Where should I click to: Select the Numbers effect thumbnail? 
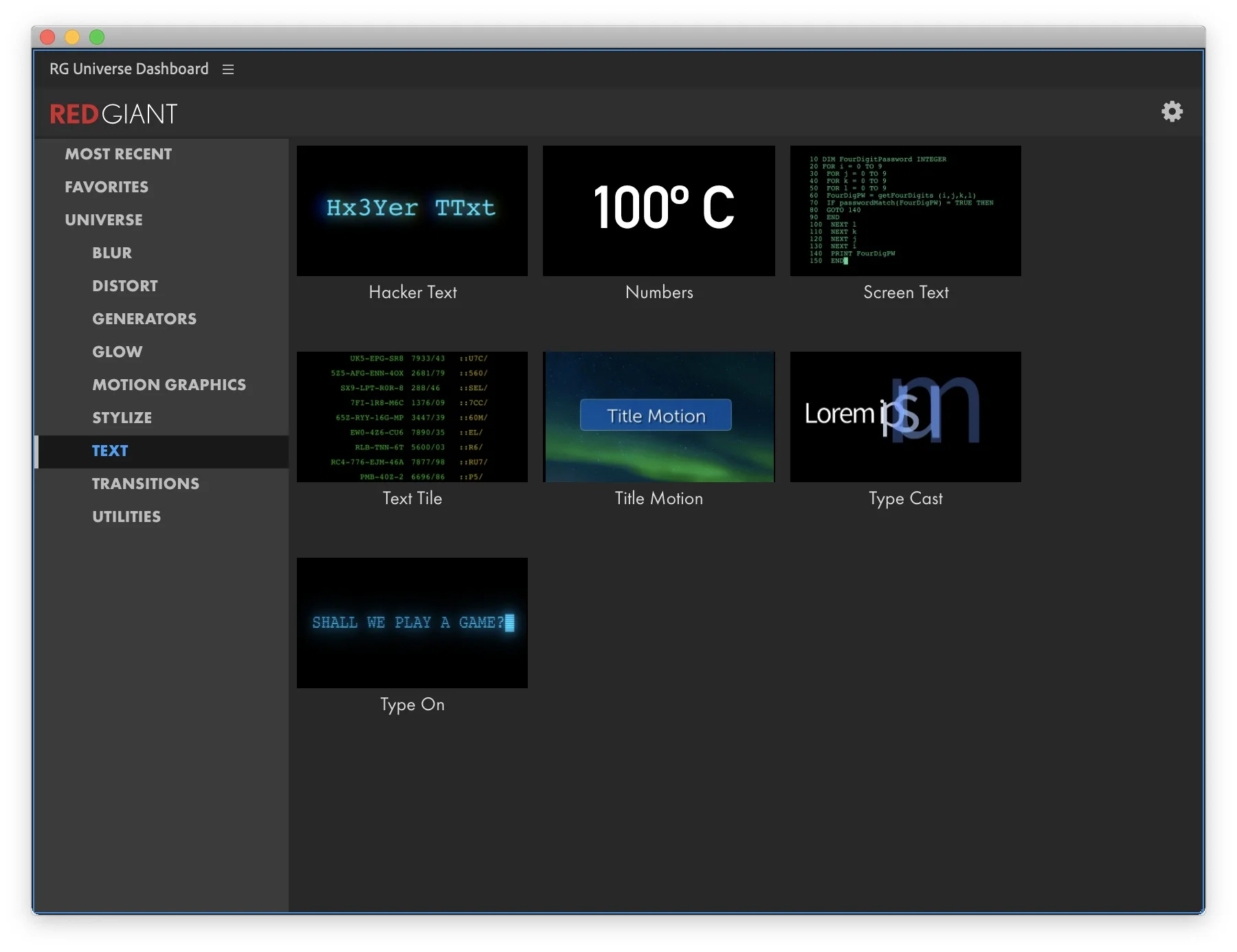click(x=659, y=211)
